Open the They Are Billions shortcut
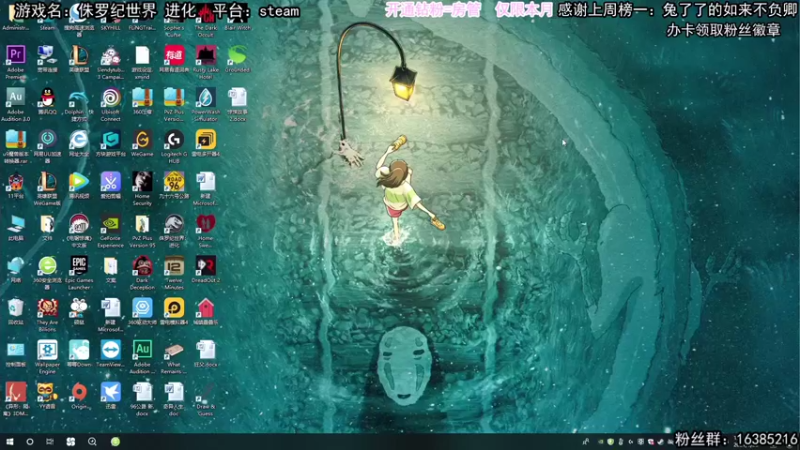The image size is (800, 450). tap(47, 308)
